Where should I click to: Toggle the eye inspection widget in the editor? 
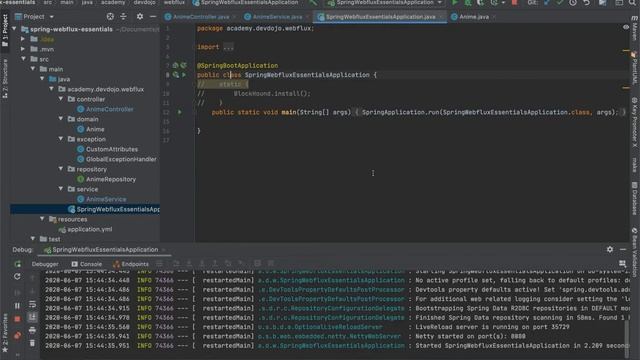click(x=626, y=27)
